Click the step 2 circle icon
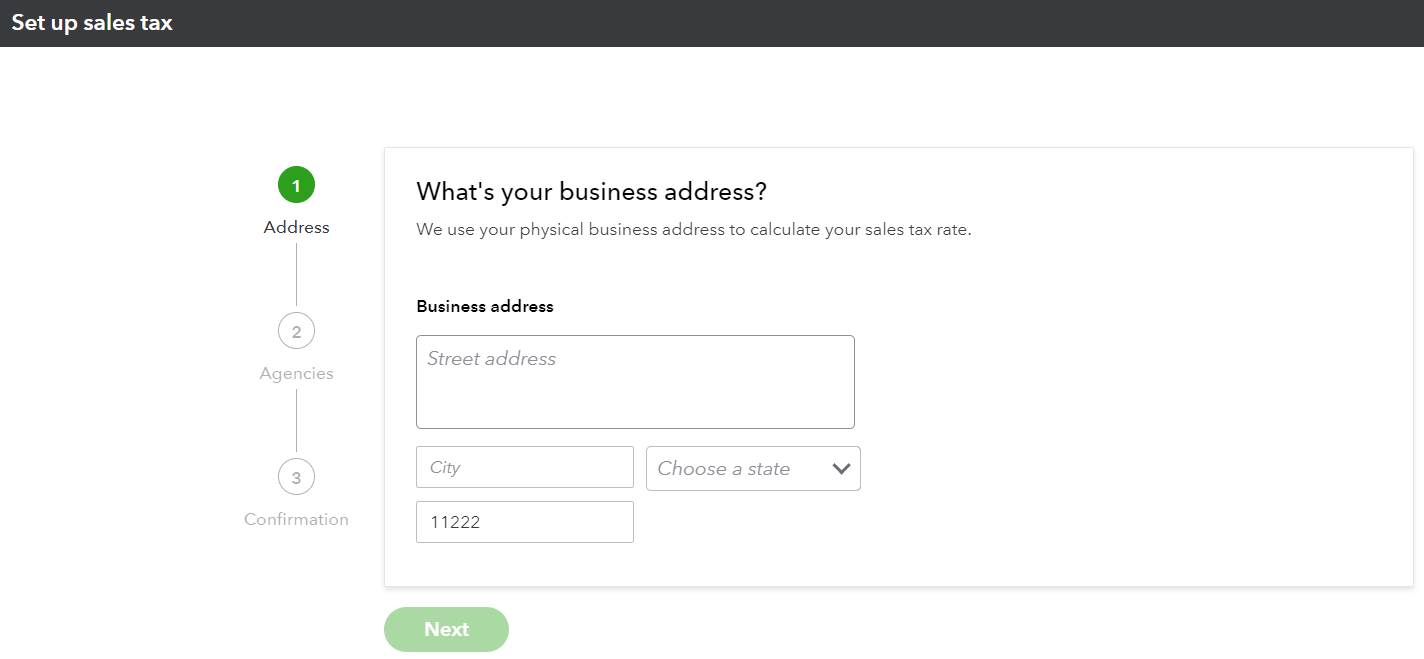Image resolution: width=1424 pixels, height=659 pixels. tap(296, 331)
